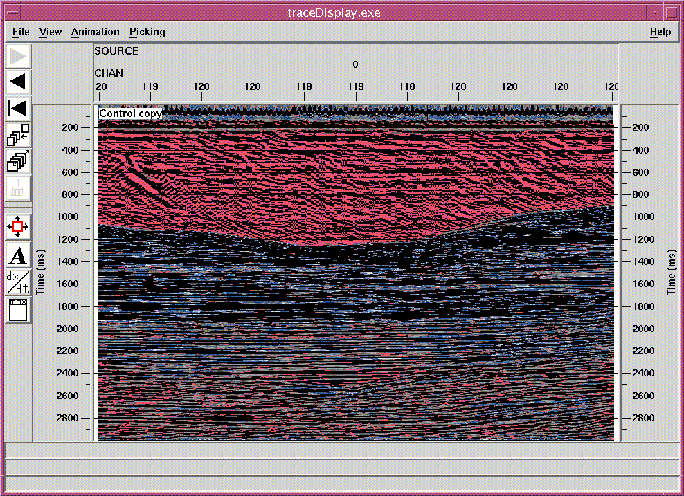Click the right Time (ms) axis label
Screen dimensions: 684x496
click(671, 272)
